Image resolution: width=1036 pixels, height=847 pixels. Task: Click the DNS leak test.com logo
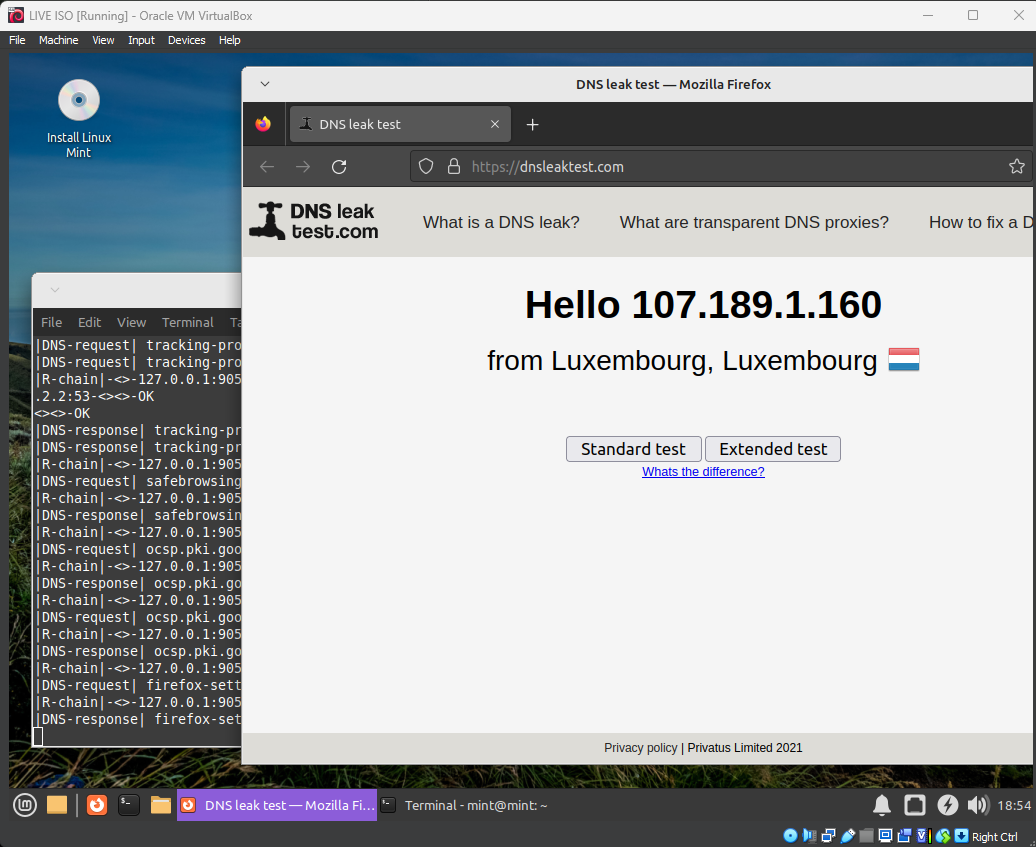[314, 221]
